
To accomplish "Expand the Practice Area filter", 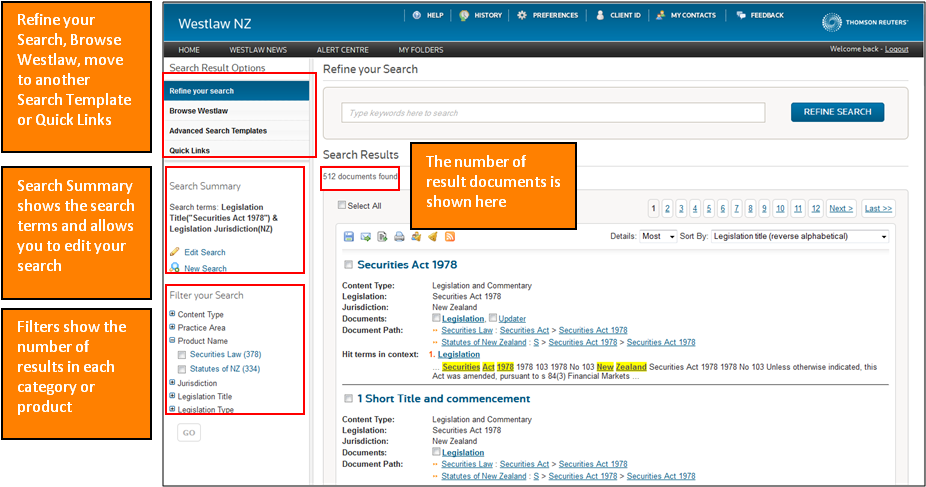I will pyautogui.click(x=172, y=327).
